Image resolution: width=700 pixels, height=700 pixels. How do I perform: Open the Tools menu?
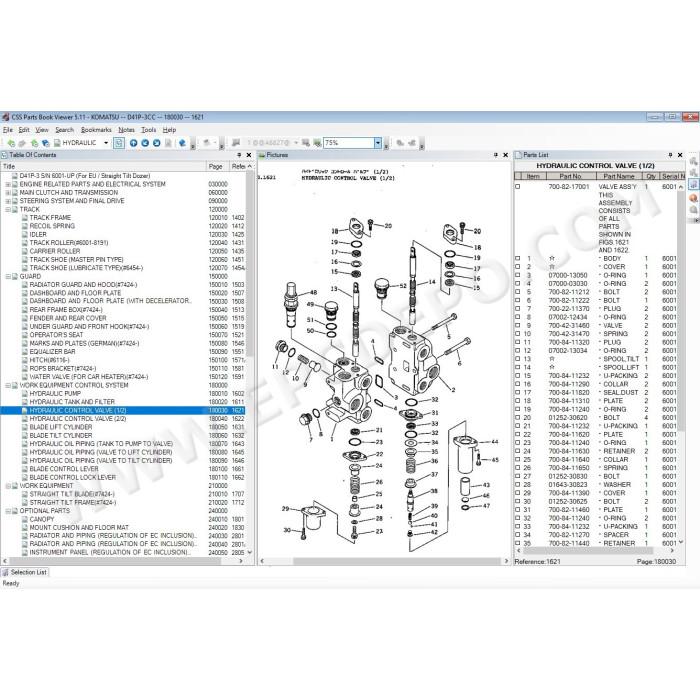click(149, 130)
